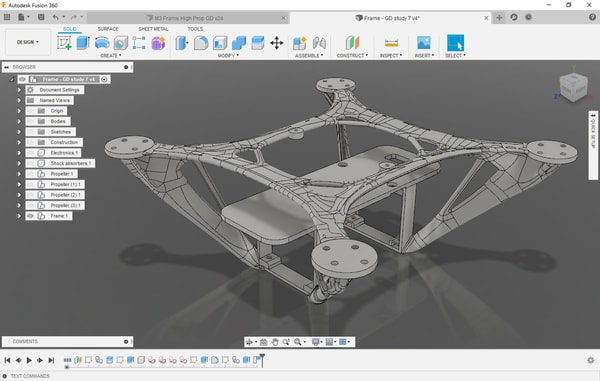This screenshot has height=381, width=600.
Task: Activate the Select tool
Action: (x=455, y=43)
